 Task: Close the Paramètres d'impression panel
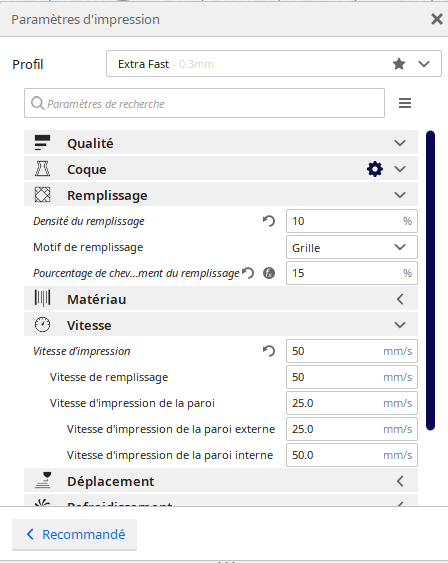(437, 19)
